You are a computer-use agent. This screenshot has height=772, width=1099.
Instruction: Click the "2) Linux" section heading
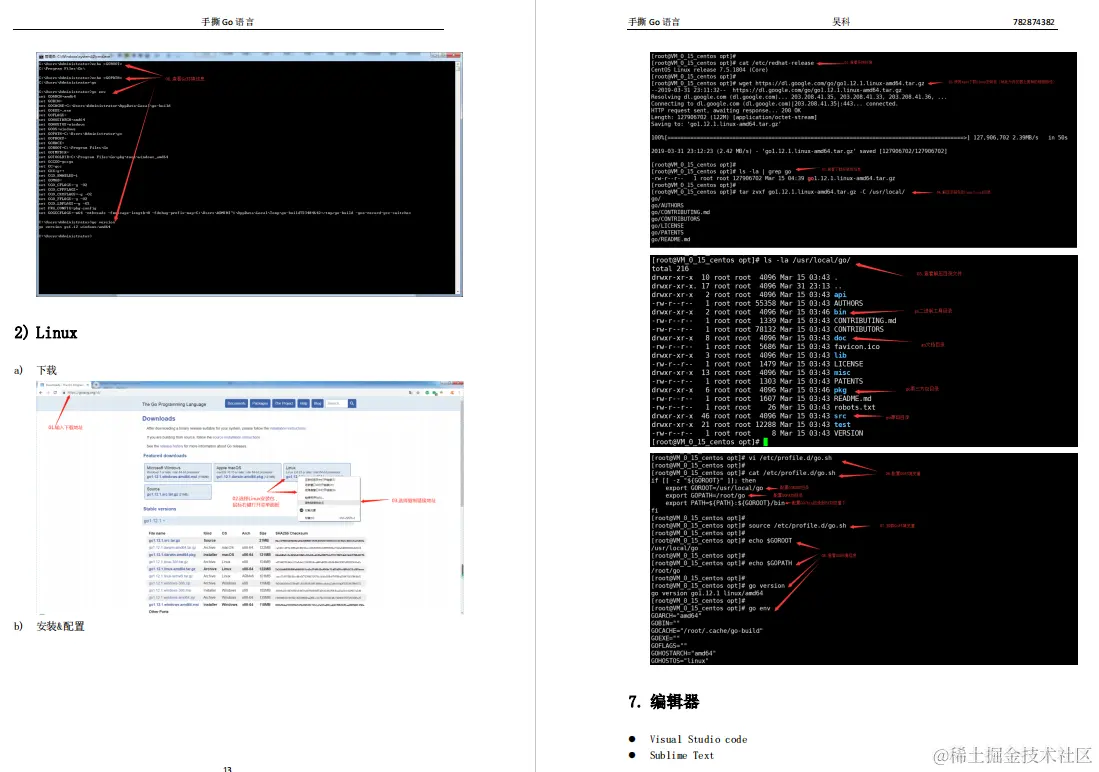(46, 332)
